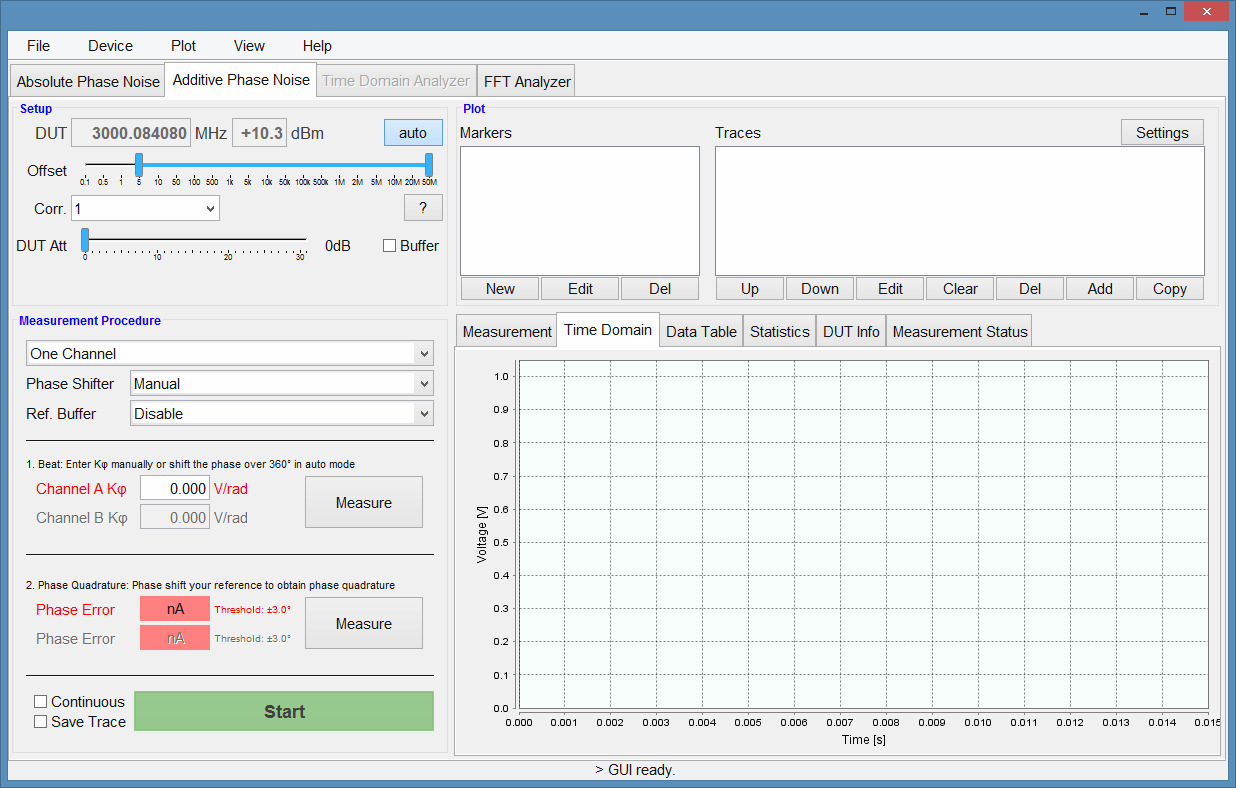Click Measure in the Phase Quadrature step
Viewport: 1236px width, 788px height.
coord(364,624)
